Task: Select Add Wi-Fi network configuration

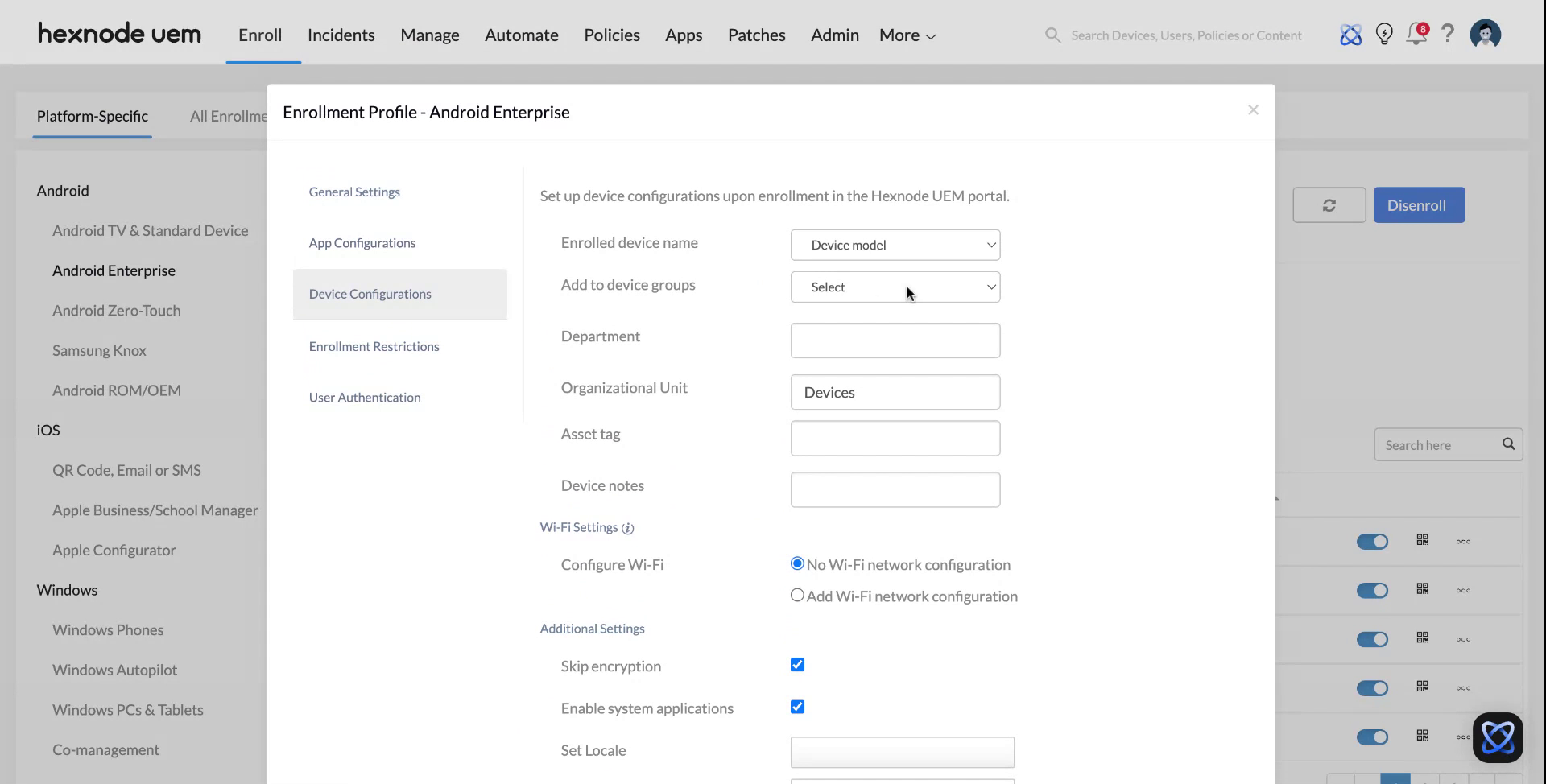Action: tap(797, 595)
